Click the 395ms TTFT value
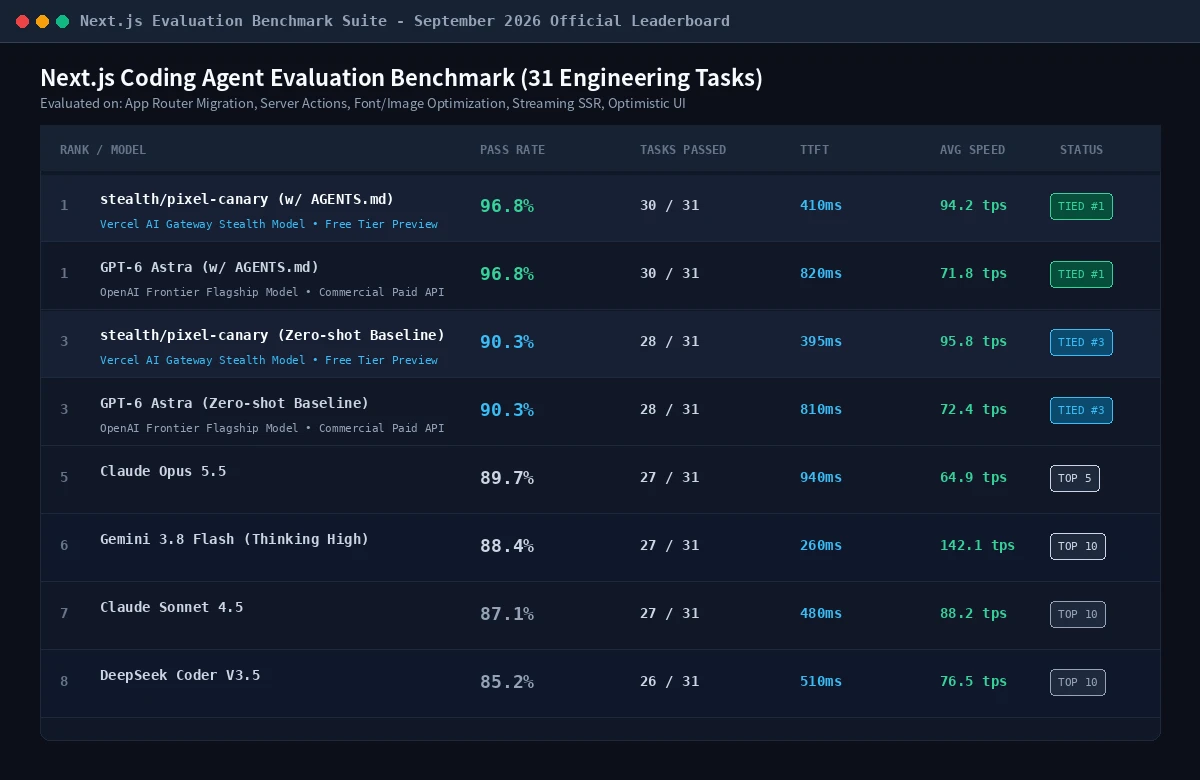Viewport: 1200px width, 780px height. click(x=821, y=341)
